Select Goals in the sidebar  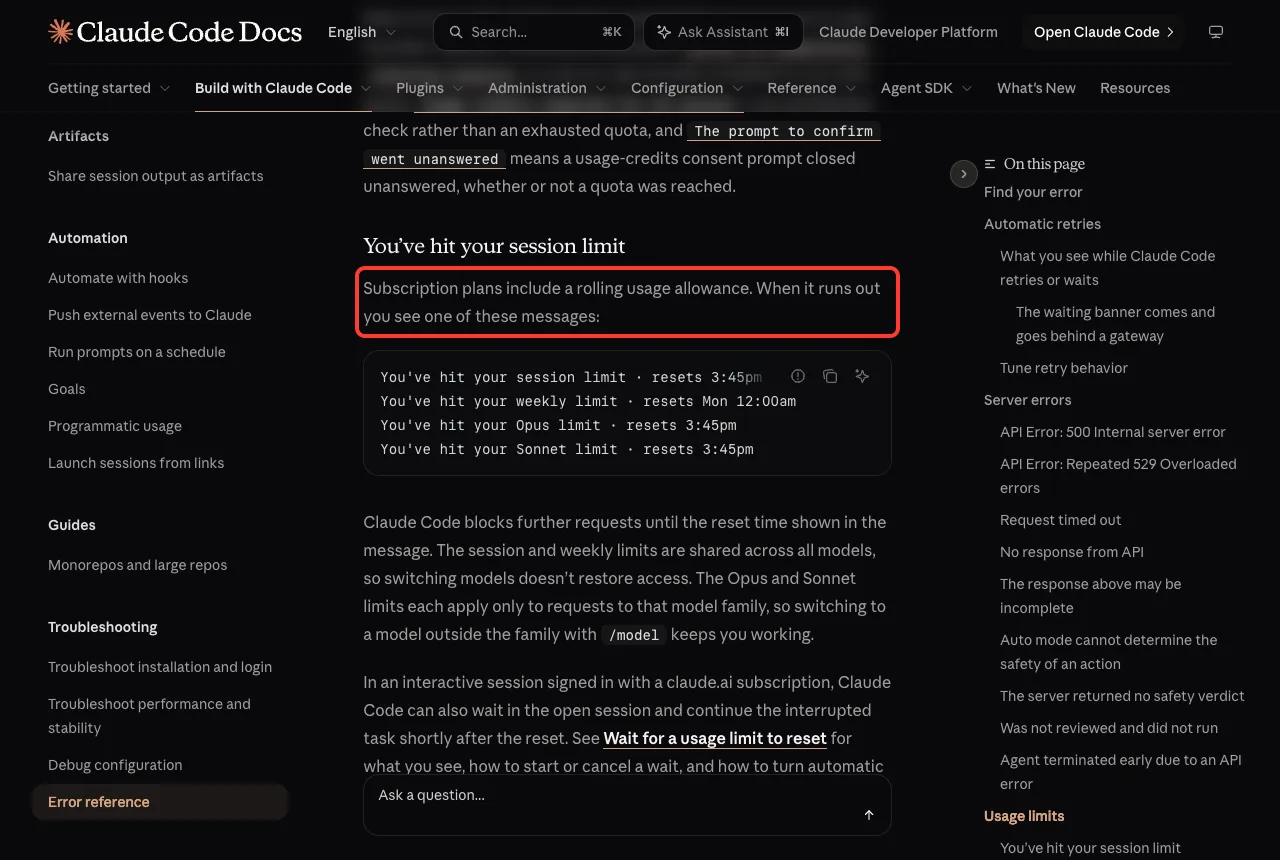67,389
